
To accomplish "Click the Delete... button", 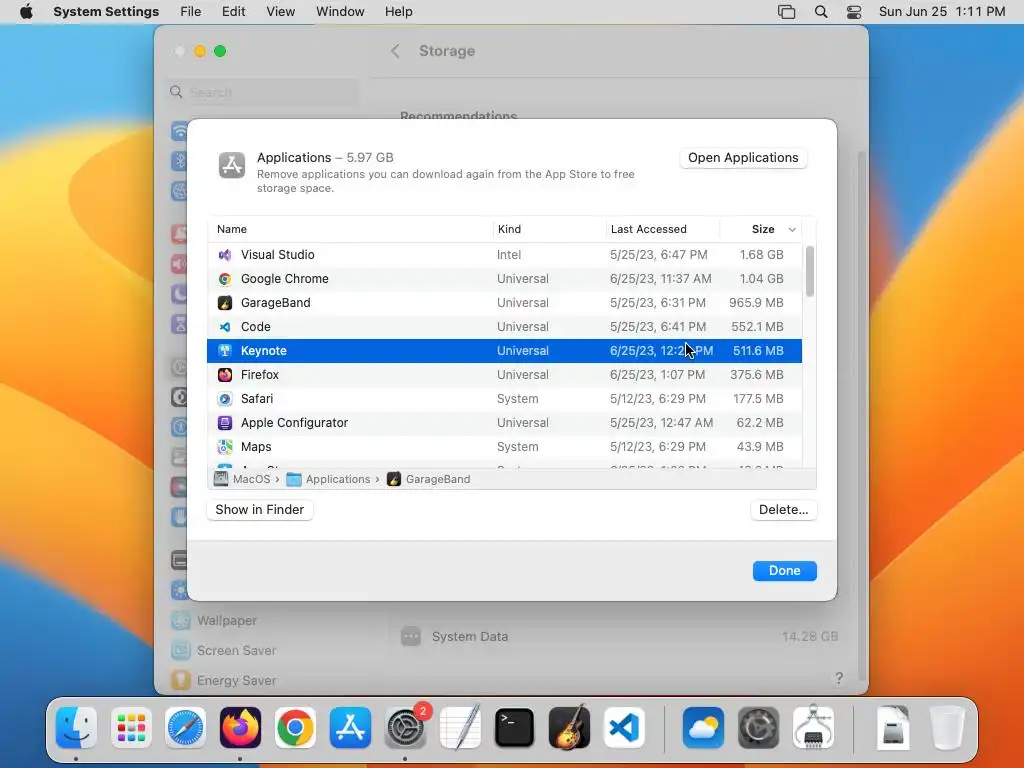I will 784,510.
